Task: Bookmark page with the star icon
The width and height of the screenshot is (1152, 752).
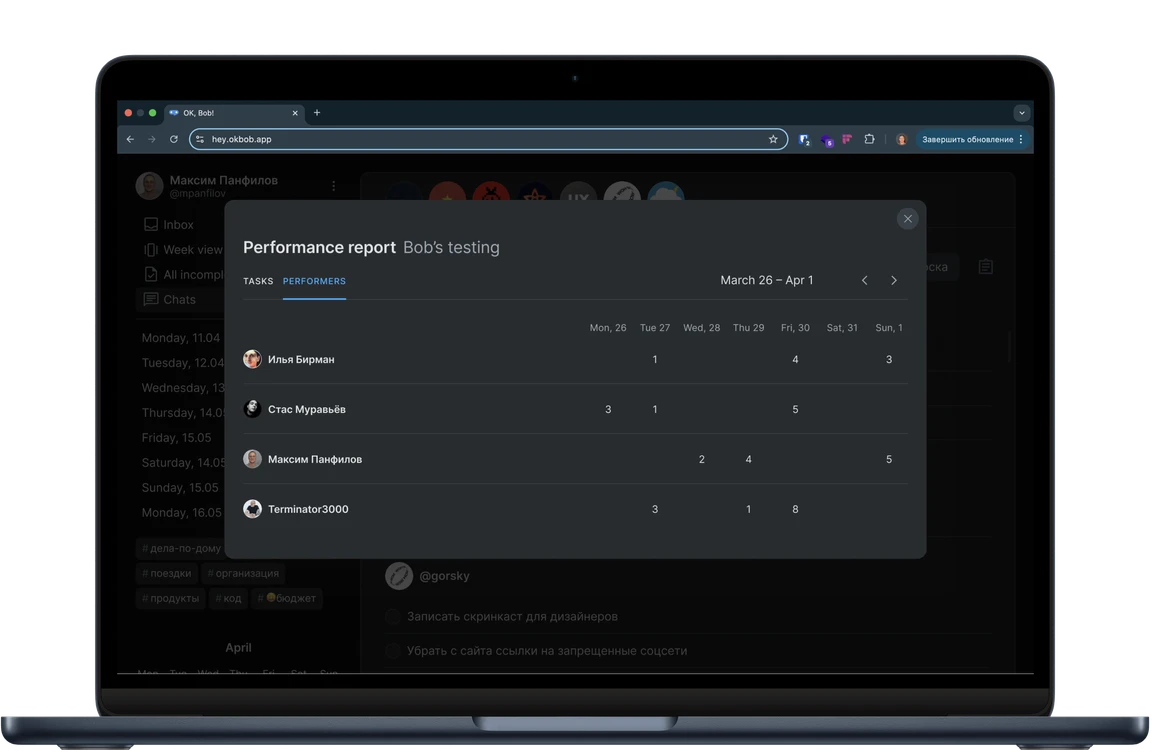Action: (773, 140)
